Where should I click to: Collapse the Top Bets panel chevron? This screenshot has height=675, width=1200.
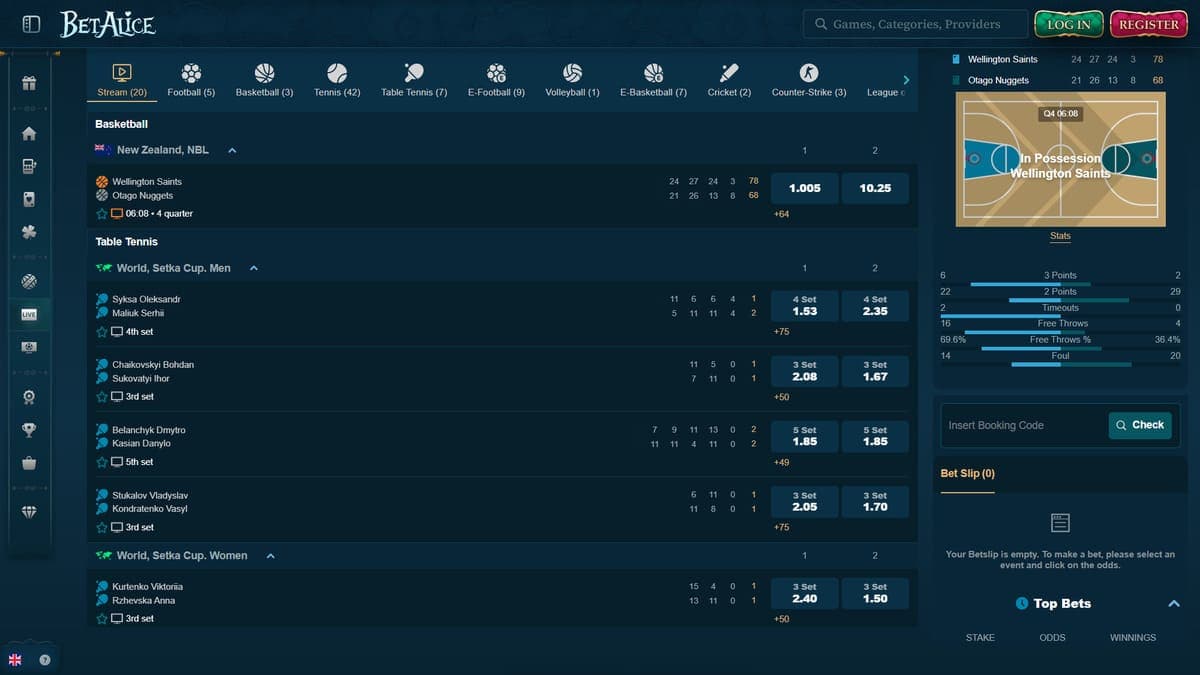click(1175, 604)
